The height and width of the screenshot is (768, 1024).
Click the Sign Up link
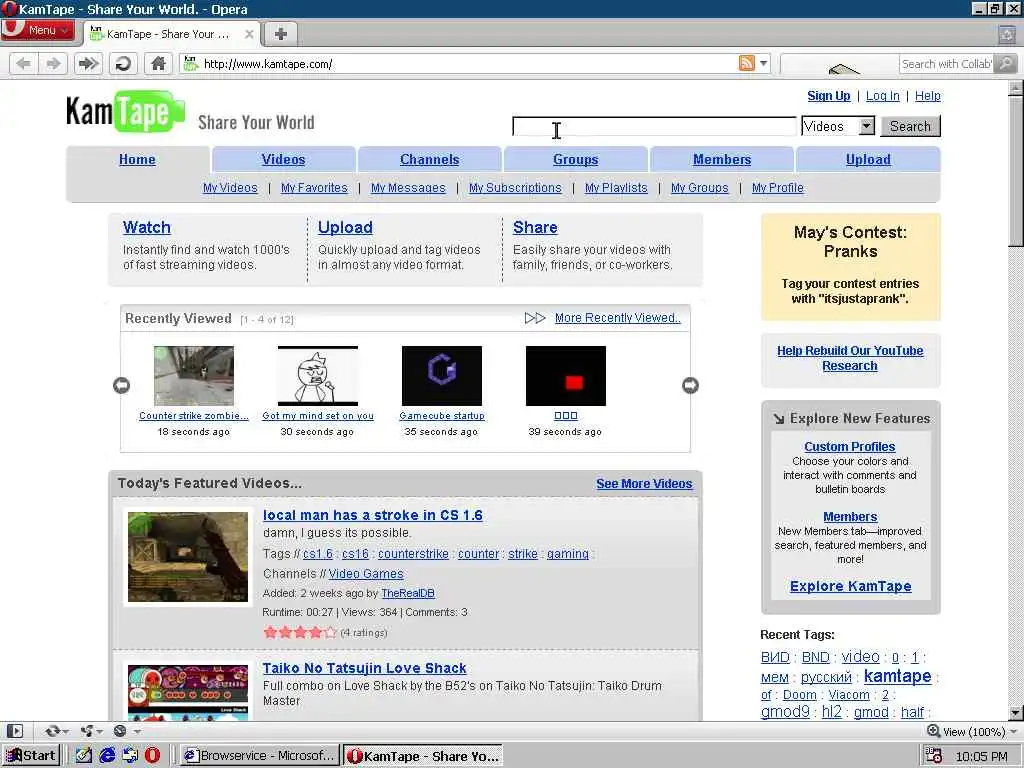pyautogui.click(x=829, y=96)
